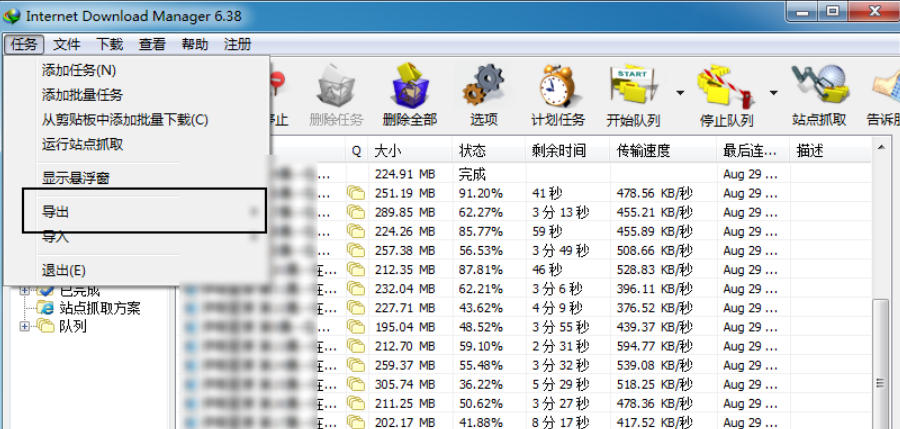Click queue icon of the 202.17 MB row
Screen dimensions: 900x429
coord(356,422)
